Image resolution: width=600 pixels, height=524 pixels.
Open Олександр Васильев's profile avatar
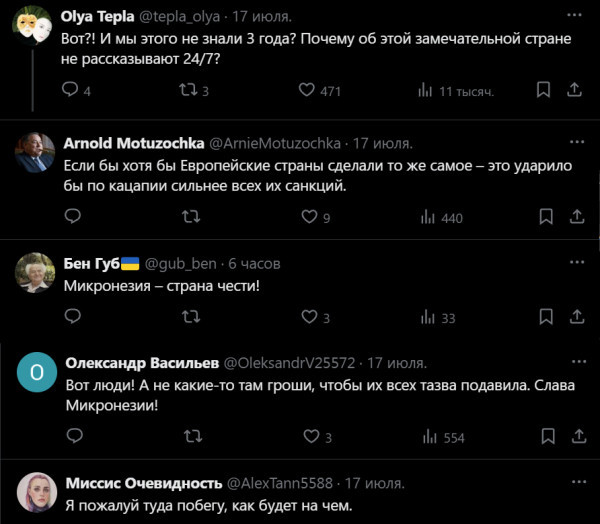click(36, 372)
